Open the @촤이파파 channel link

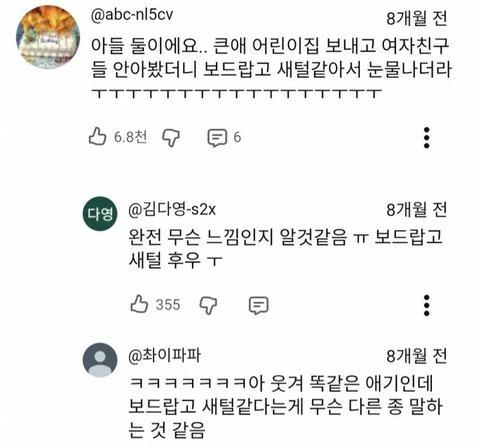pyautogui.click(x=165, y=356)
